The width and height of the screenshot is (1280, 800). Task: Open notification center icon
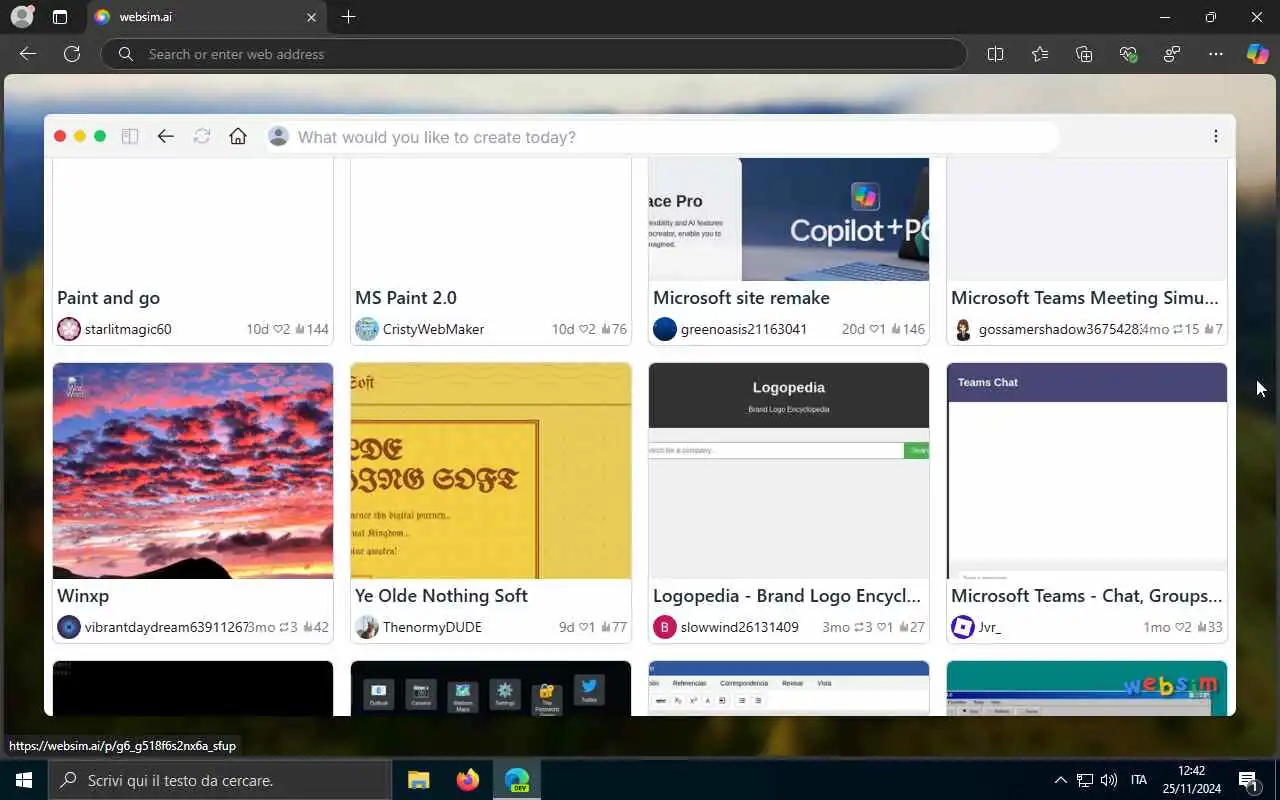pos(1248,780)
